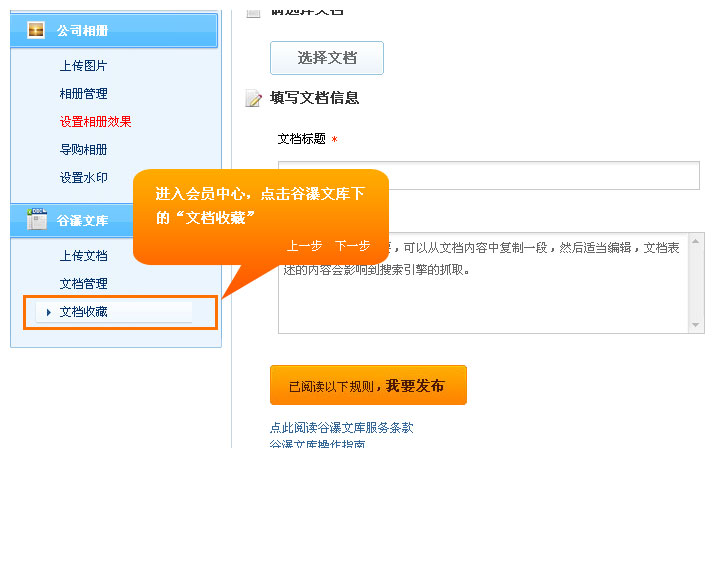This screenshot has width=725, height=585.
Task: Click 上一步 in the orange tooltip
Action: click(x=304, y=246)
